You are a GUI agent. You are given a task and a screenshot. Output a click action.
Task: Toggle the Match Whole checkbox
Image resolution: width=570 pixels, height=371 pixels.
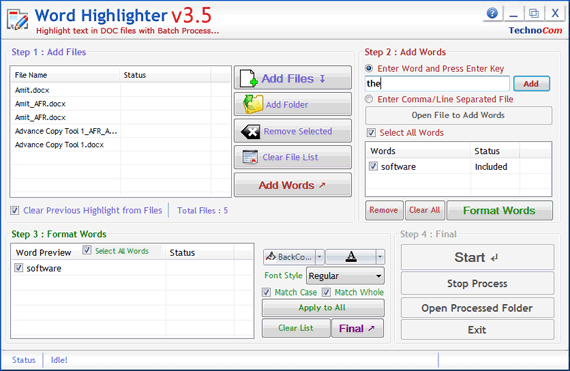point(326,292)
